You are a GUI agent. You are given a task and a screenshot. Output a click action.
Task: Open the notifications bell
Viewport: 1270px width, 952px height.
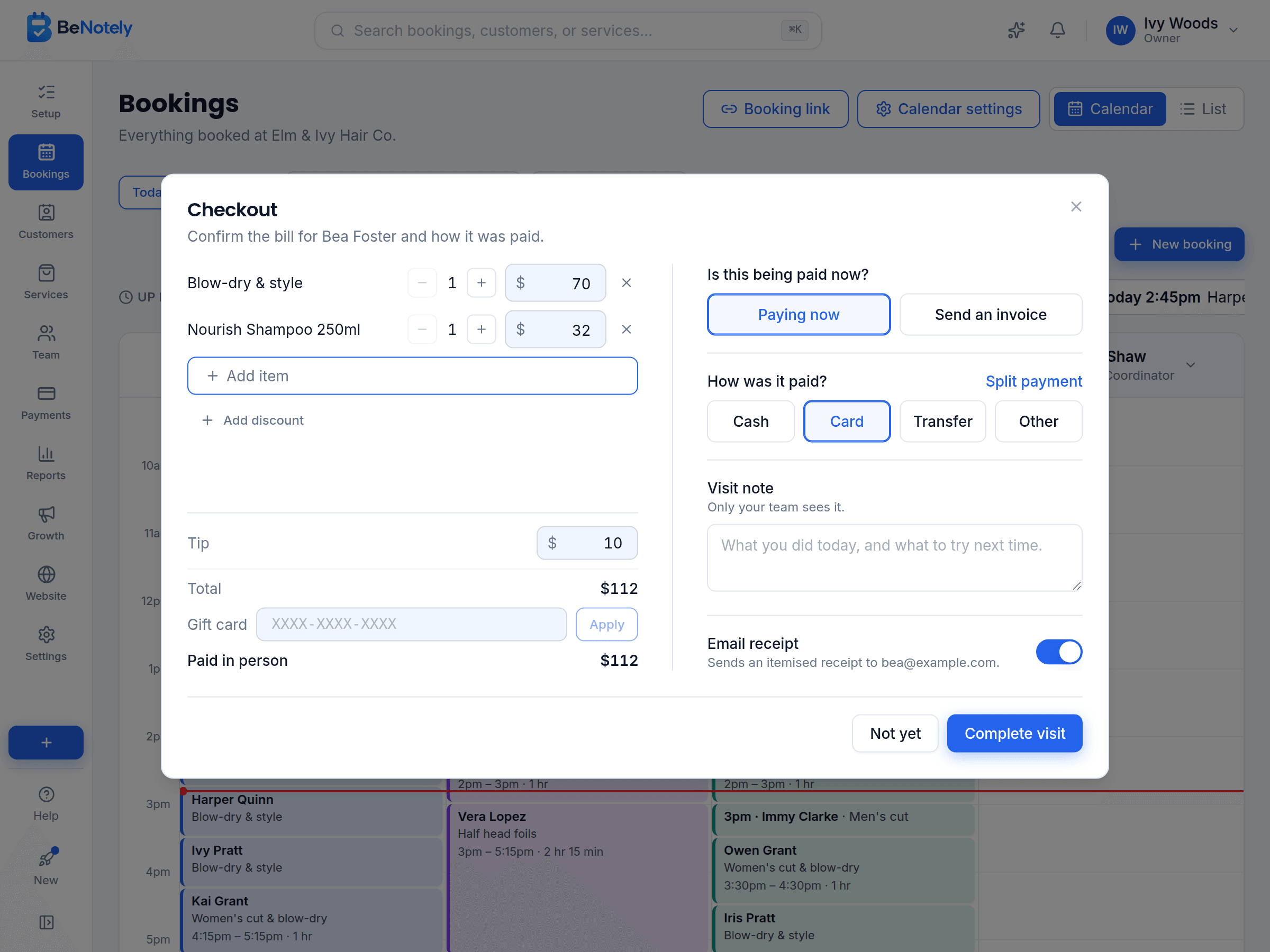tap(1057, 30)
